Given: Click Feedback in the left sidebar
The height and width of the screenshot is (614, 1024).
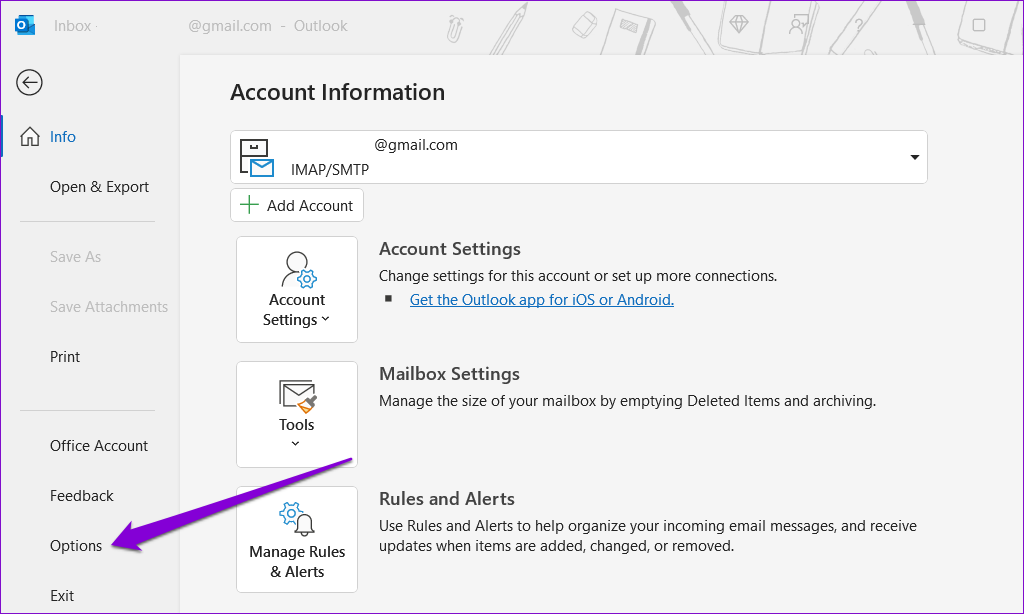Looking at the screenshot, I should coord(81,495).
